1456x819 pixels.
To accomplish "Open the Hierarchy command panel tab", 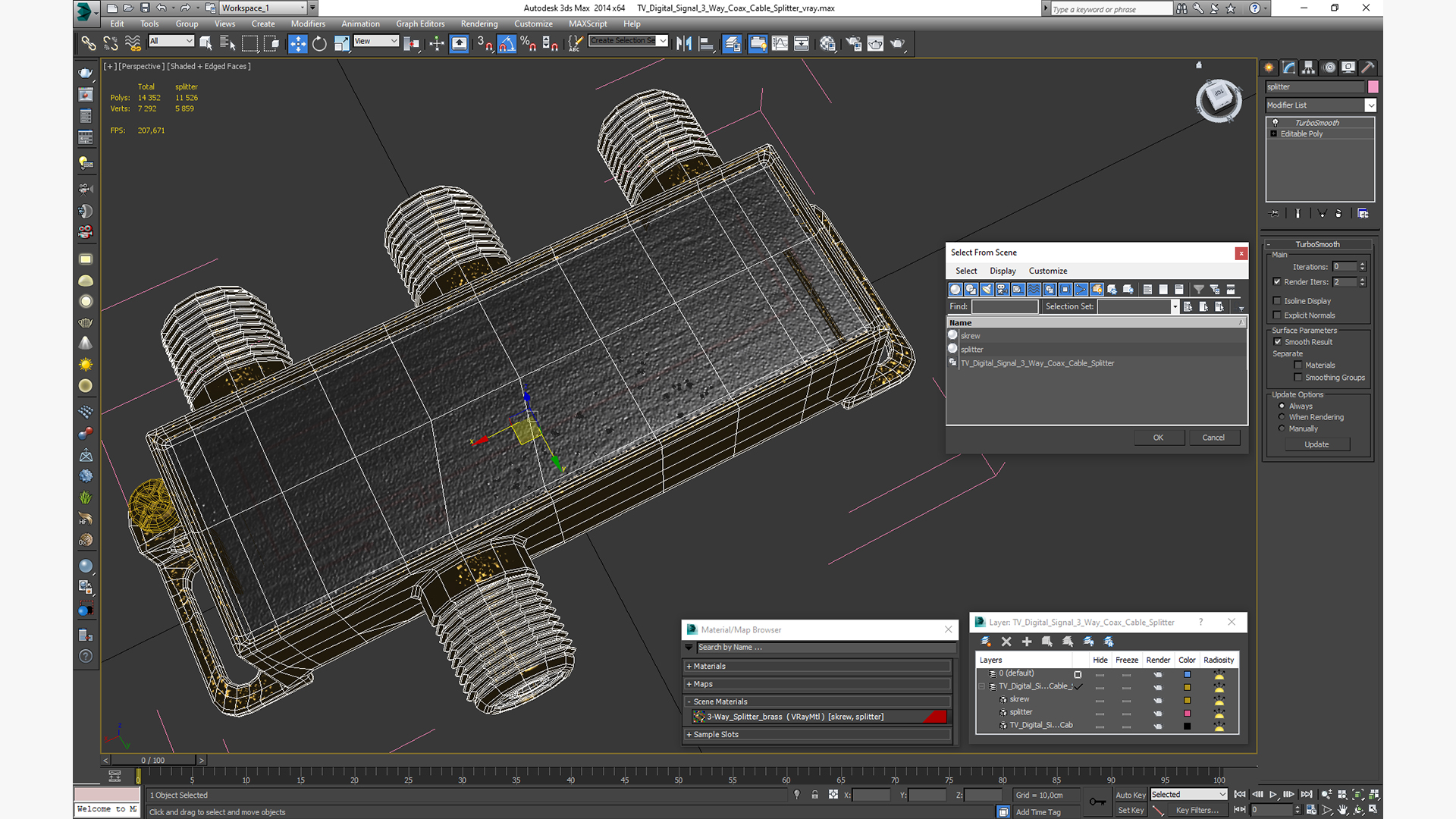I will [1309, 67].
